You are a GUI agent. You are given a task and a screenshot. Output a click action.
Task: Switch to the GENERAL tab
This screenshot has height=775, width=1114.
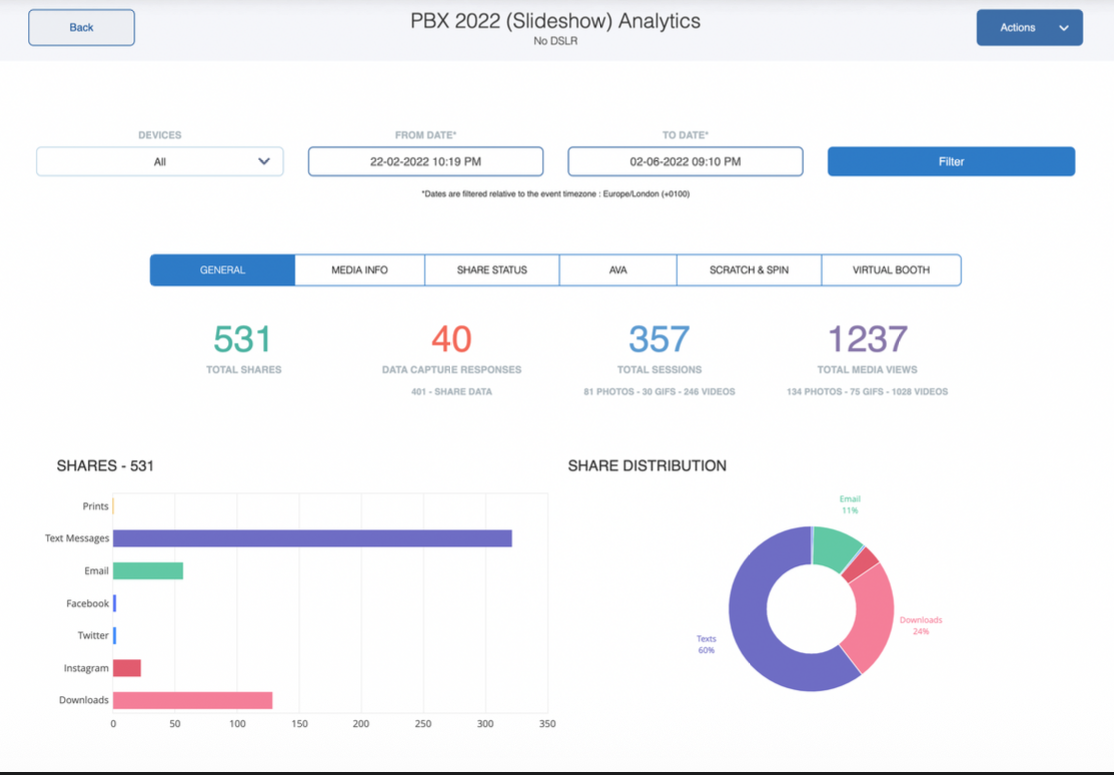coord(222,269)
